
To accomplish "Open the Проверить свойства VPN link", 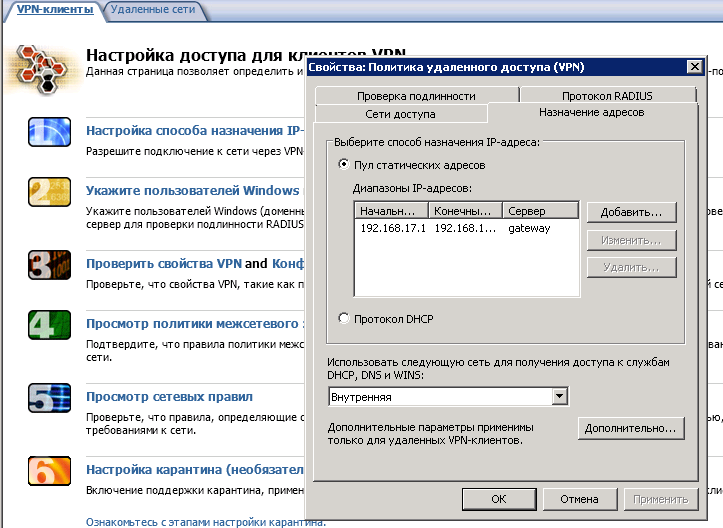I will pyautogui.click(x=164, y=263).
